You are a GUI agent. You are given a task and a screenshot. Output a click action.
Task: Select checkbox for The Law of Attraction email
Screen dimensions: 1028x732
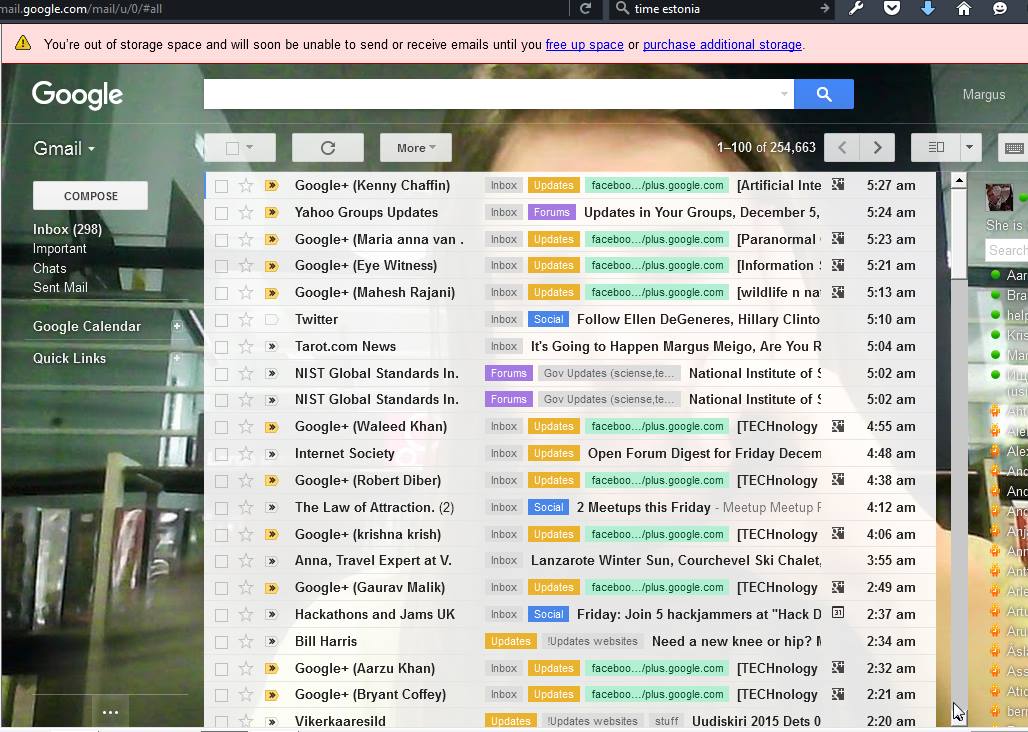coord(222,508)
